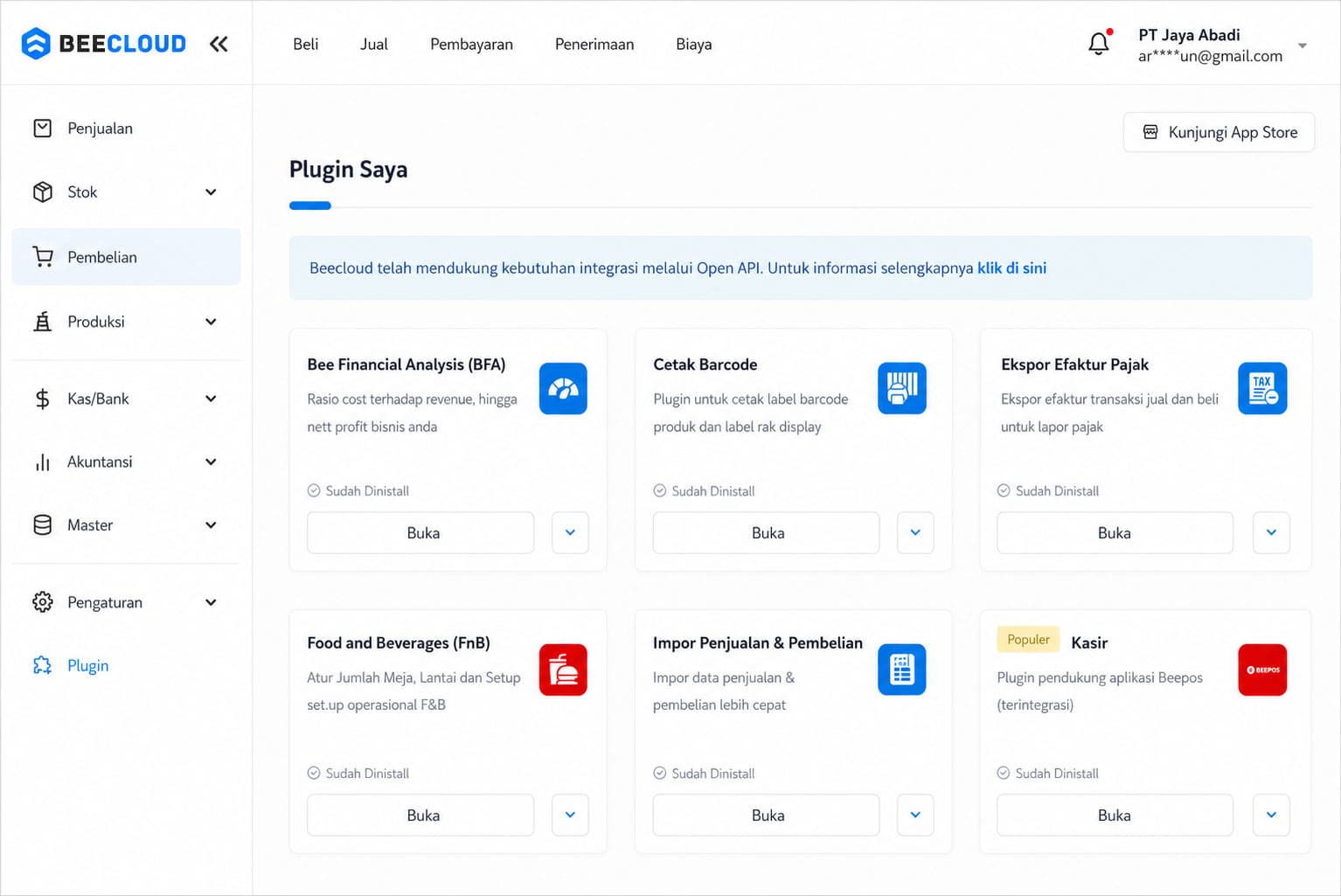Viewport: 1341px width, 896px height.
Task: Click the Akuntansi chart icon
Action: 42,462
